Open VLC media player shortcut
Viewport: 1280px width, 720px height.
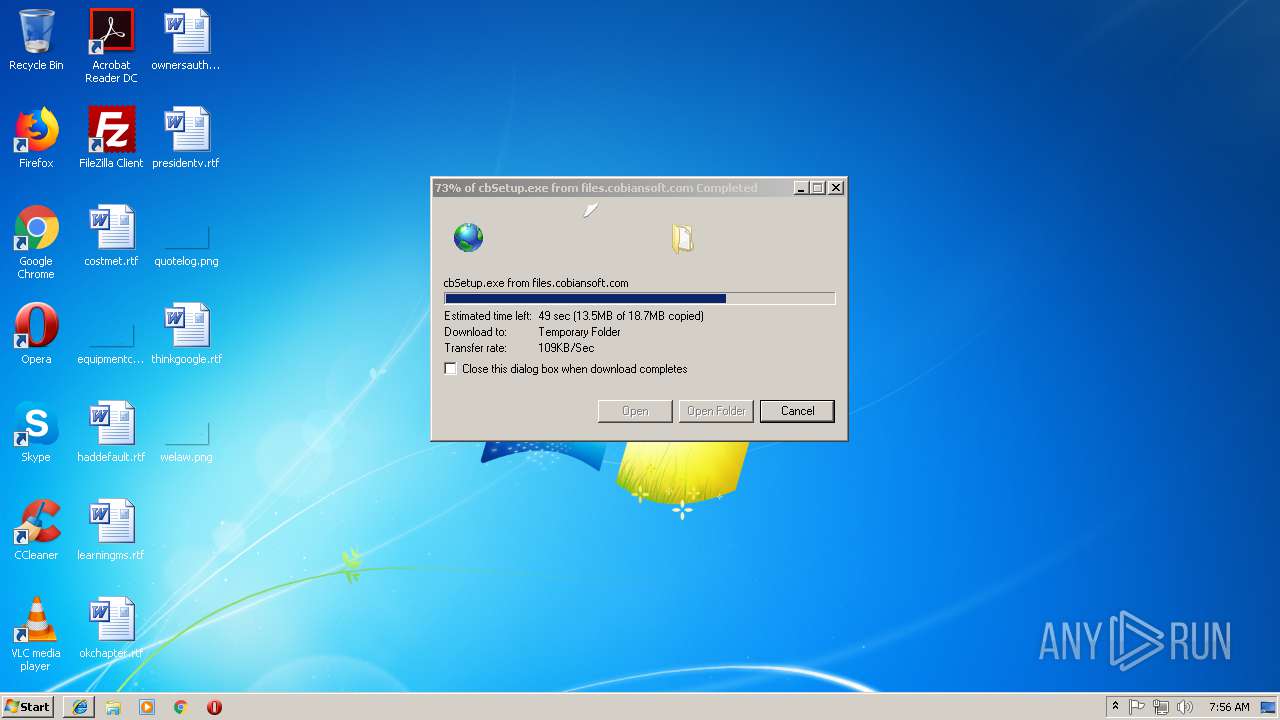click(36, 634)
